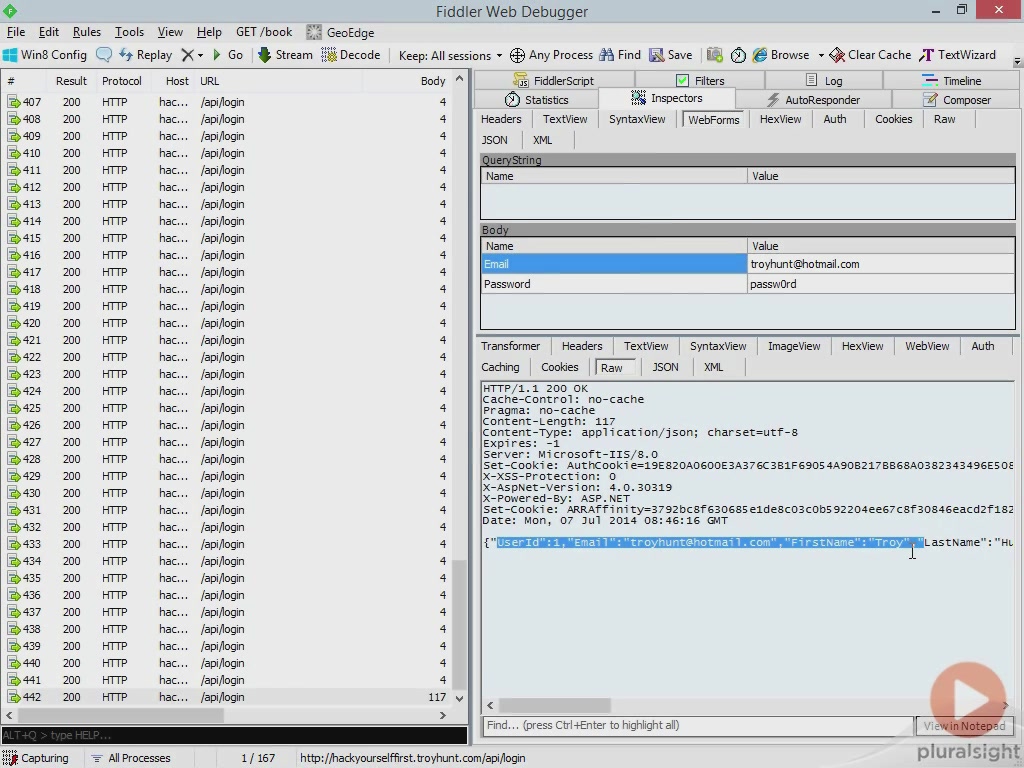Toggle Stream mode in toolbar

pos(285,55)
